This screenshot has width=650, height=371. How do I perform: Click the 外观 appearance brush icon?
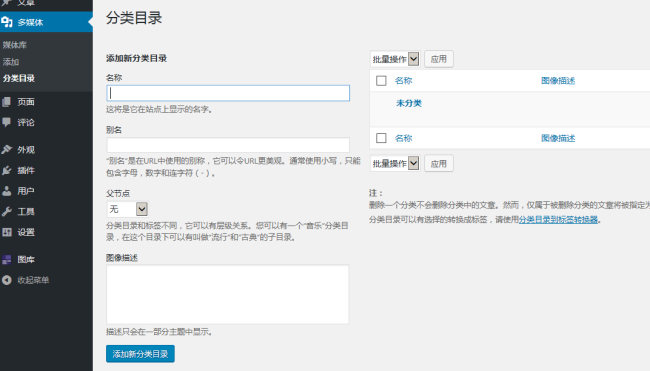[6, 150]
